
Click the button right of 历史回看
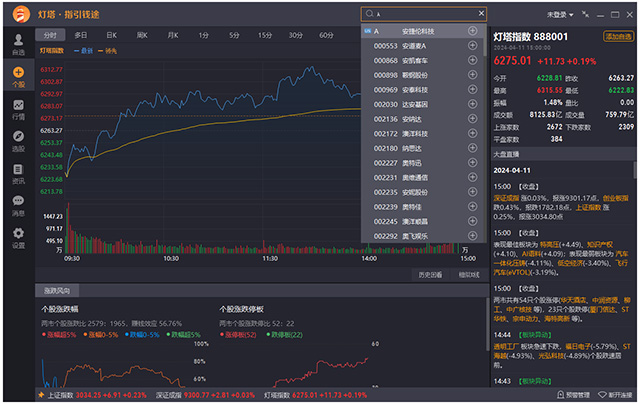pyautogui.click(x=469, y=275)
